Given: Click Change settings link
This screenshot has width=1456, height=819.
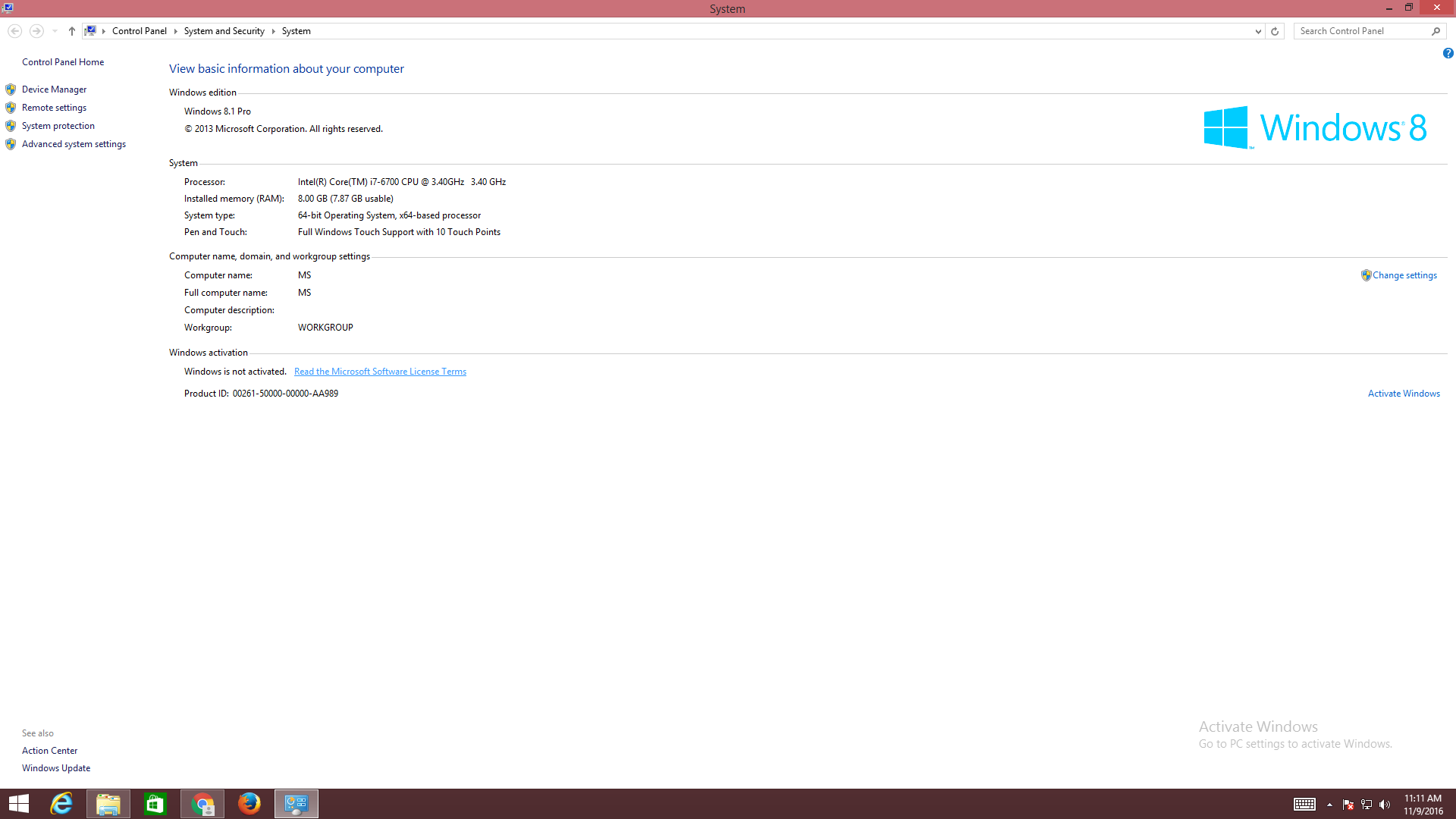Looking at the screenshot, I should (1404, 275).
